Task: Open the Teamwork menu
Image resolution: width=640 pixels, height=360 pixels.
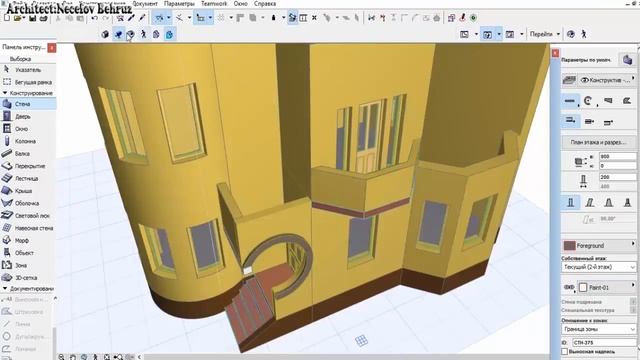Action: (x=214, y=4)
